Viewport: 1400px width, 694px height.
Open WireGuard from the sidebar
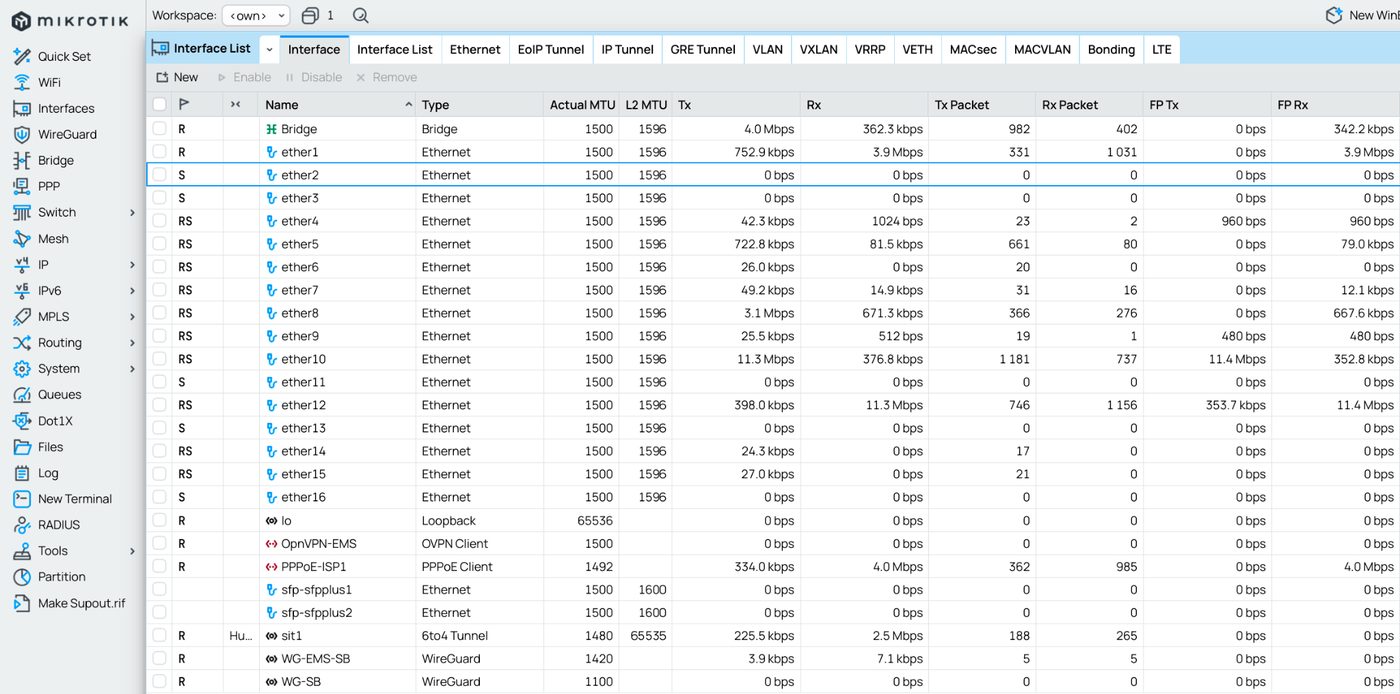(67, 134)
